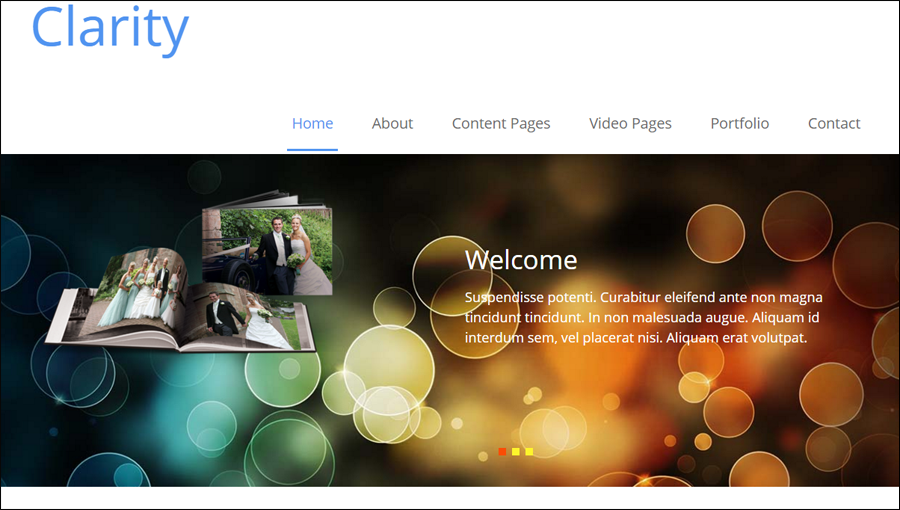Screen dimensions: 900x510
Task: Click the Welcome slide heading
Action: [x=521, y=260]
